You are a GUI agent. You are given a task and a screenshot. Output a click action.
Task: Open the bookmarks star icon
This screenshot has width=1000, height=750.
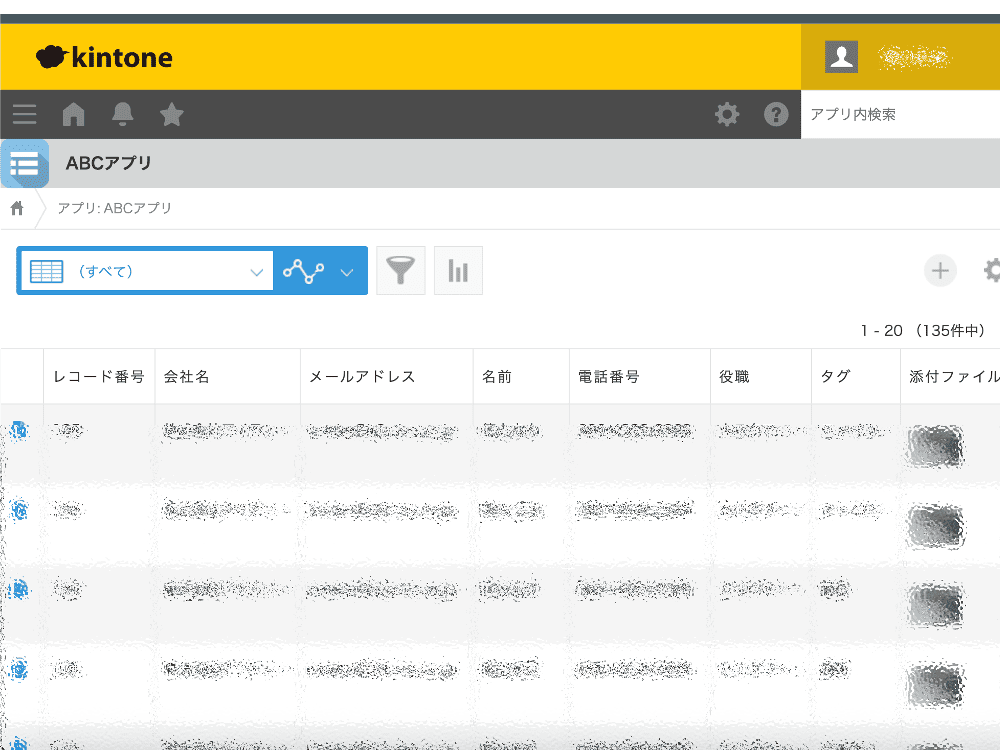pos(172,114)
